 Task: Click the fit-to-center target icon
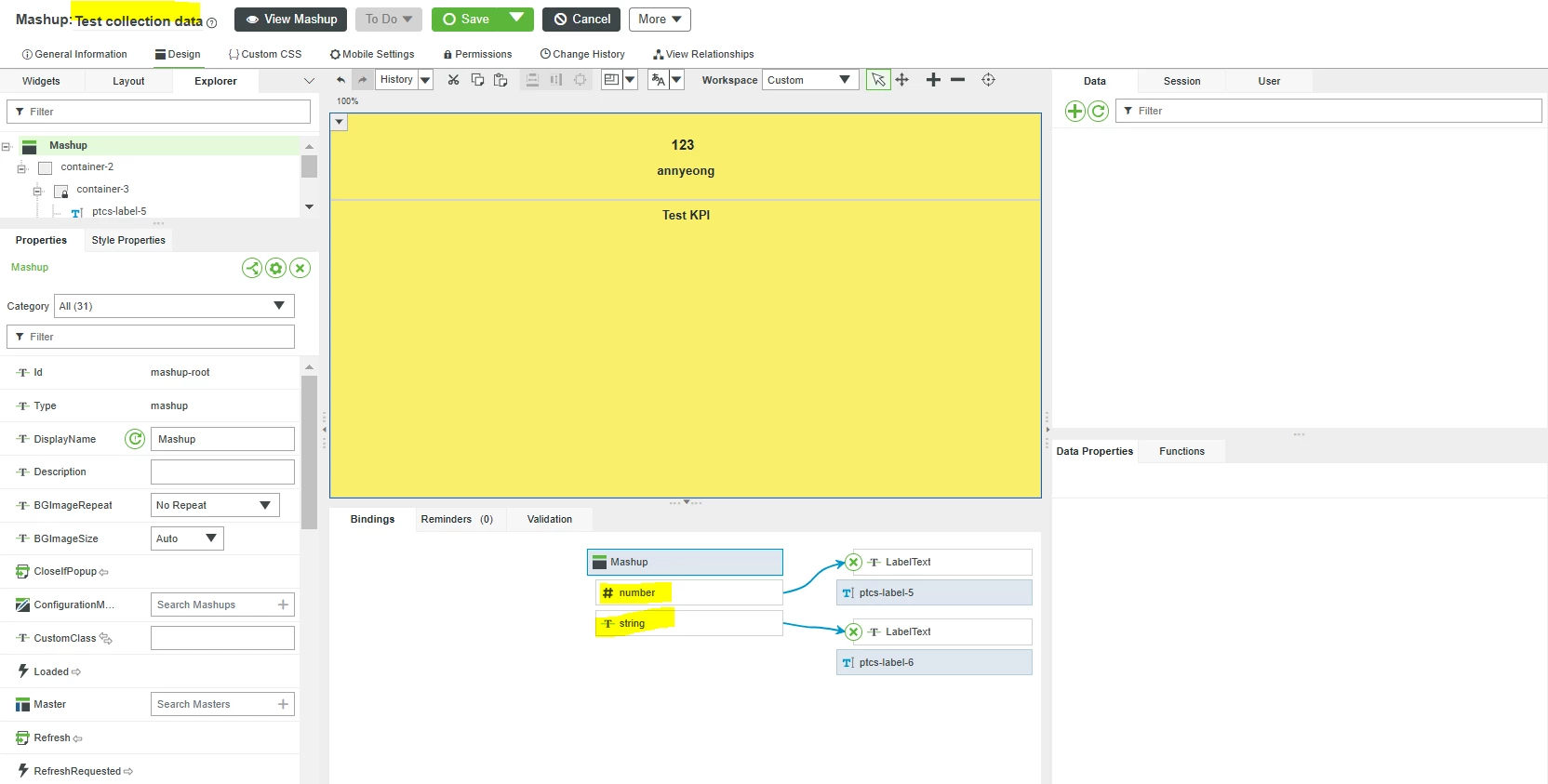[988, 80]
